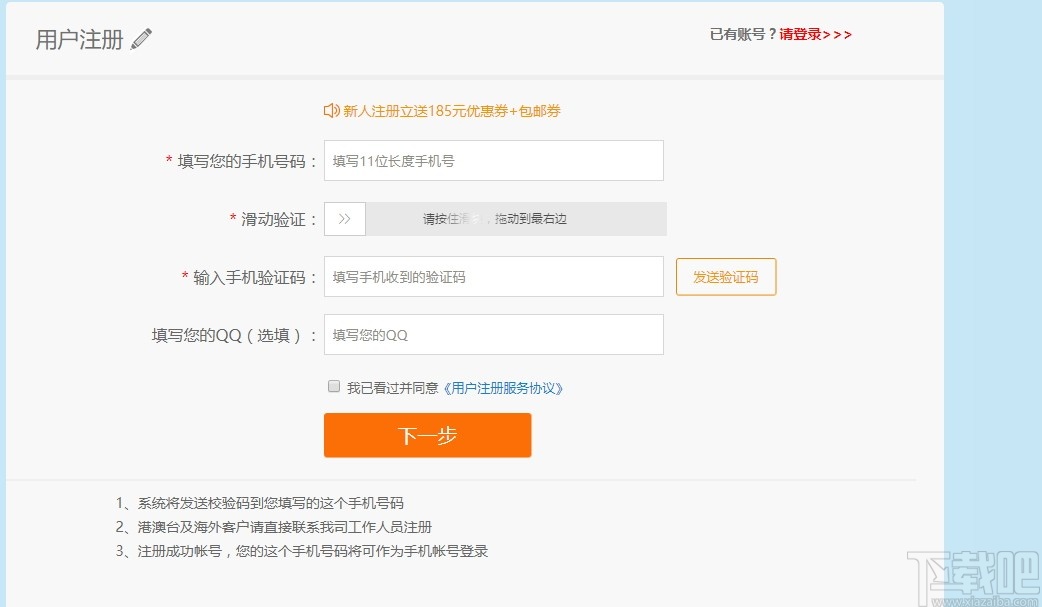This screenshot has height=607, width=1042.
Task: Tick the agreement checkbox
Action: (x=334, y=387)
